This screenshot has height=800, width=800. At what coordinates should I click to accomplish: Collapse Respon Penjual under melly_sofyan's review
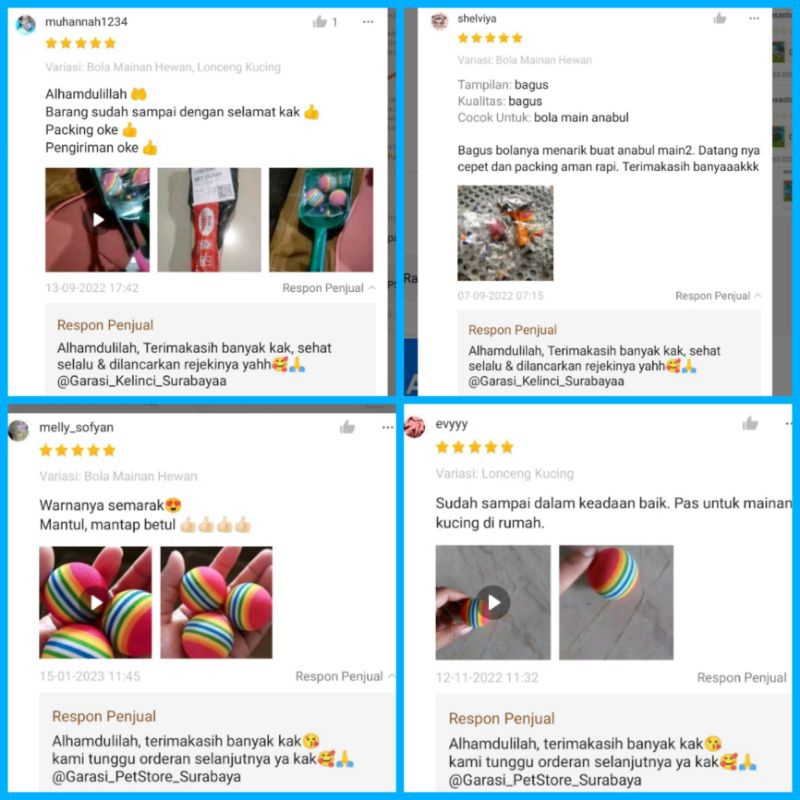click(x=345, y=676)
